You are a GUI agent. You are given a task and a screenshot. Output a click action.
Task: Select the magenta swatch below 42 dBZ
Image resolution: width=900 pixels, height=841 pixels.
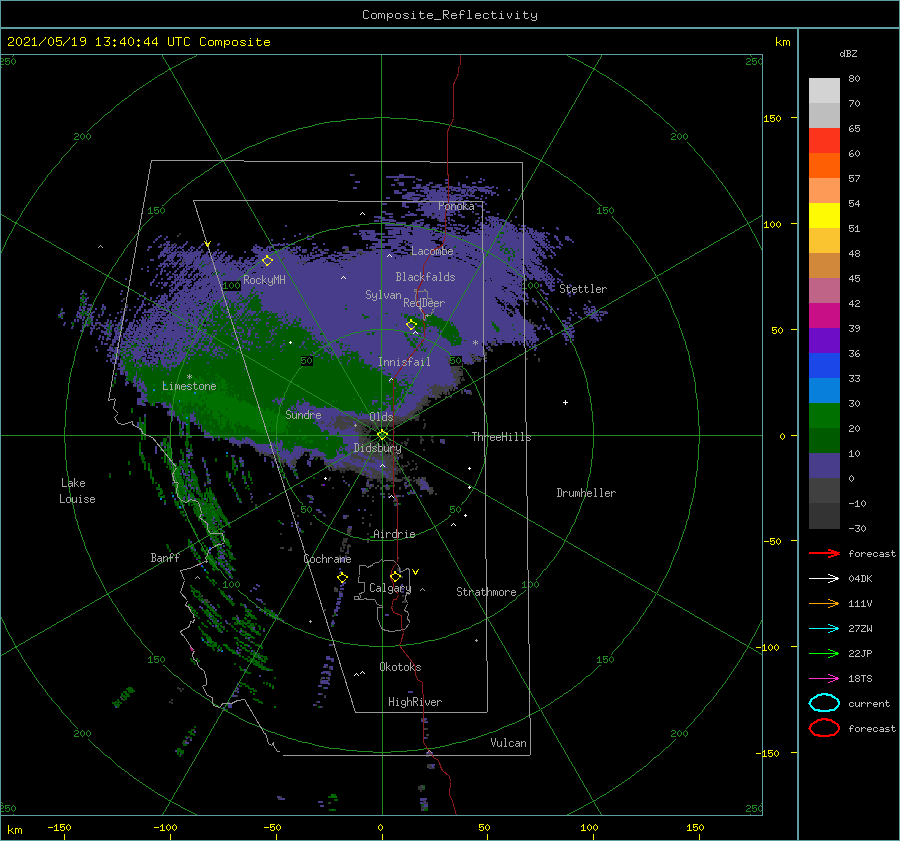[824, 315]
